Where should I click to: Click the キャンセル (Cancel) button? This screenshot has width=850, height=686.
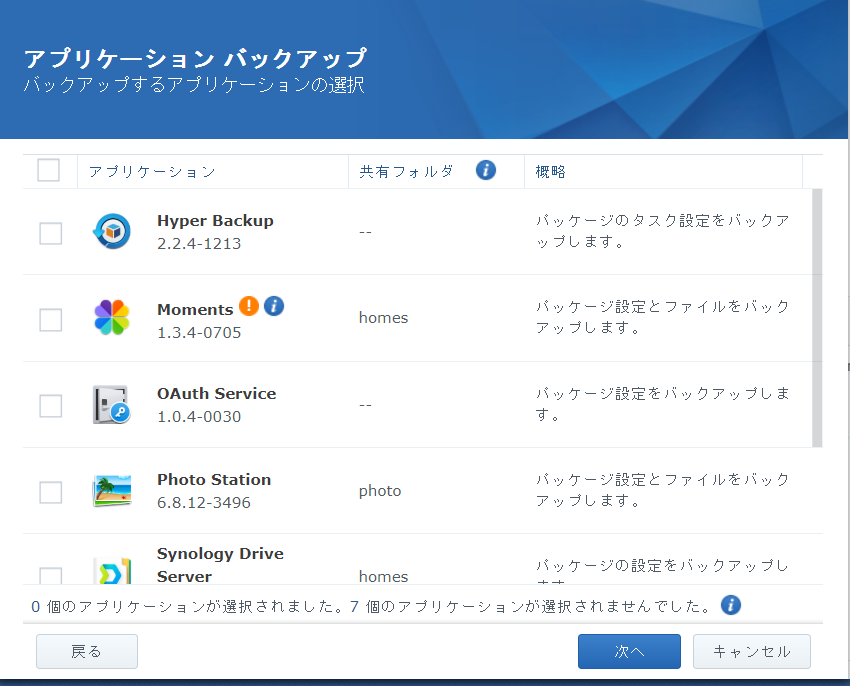point(752,651)
